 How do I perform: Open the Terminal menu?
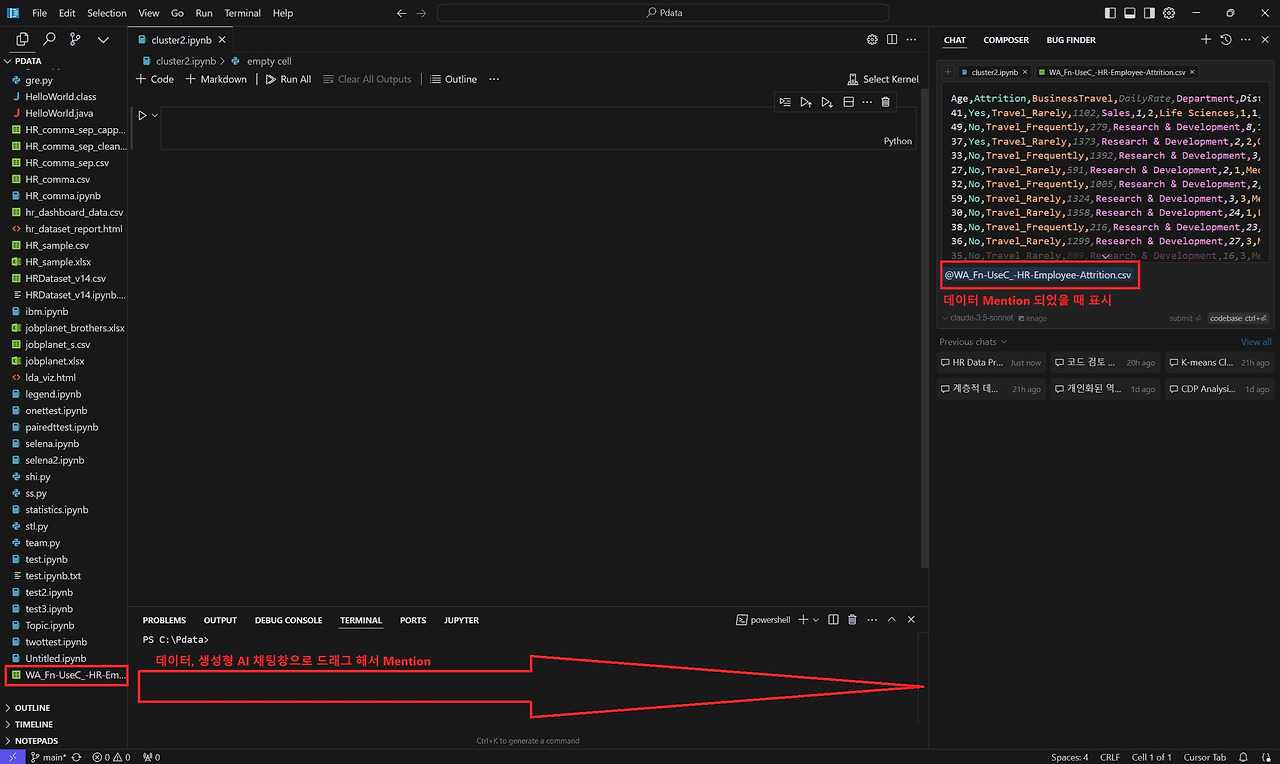242,13
